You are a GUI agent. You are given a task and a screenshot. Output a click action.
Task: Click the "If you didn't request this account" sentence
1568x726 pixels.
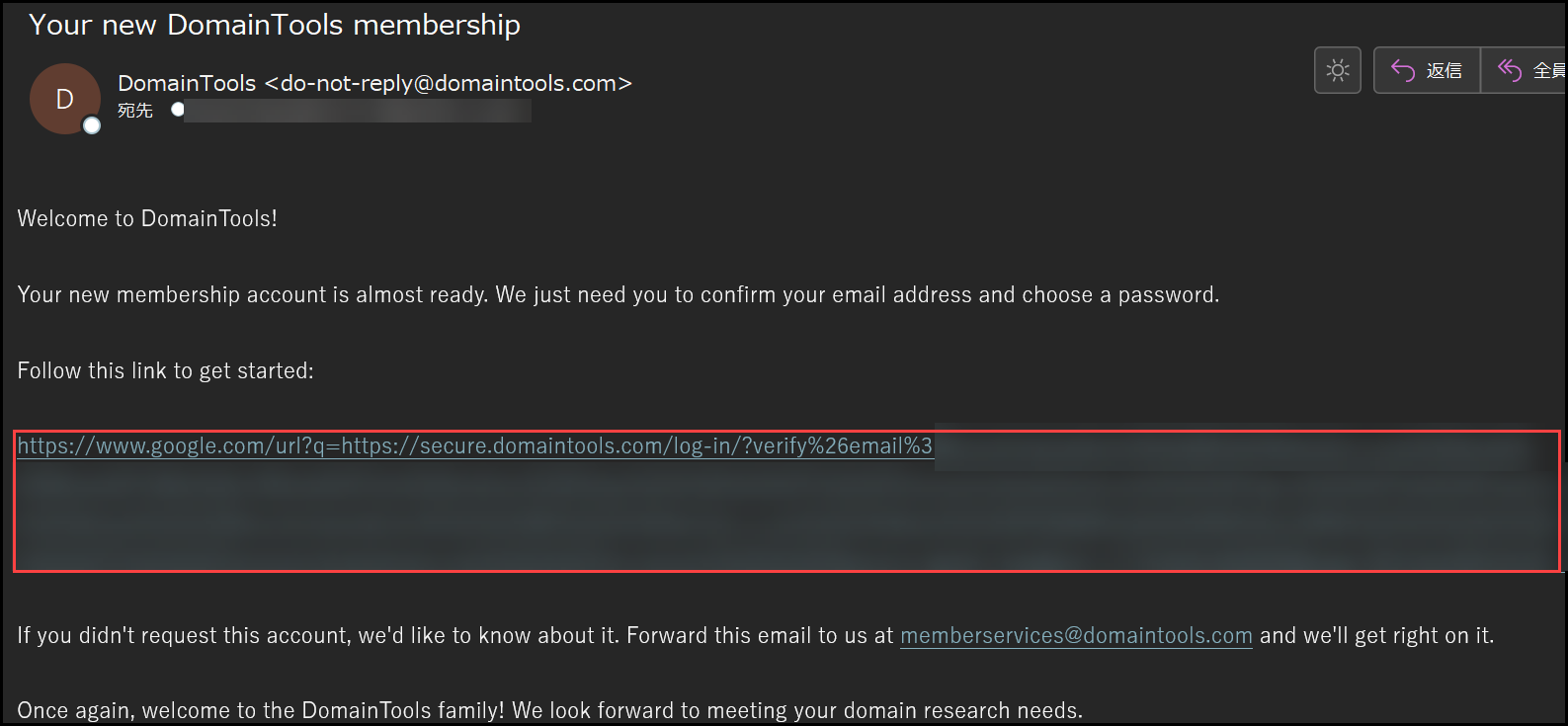point(454,636)
